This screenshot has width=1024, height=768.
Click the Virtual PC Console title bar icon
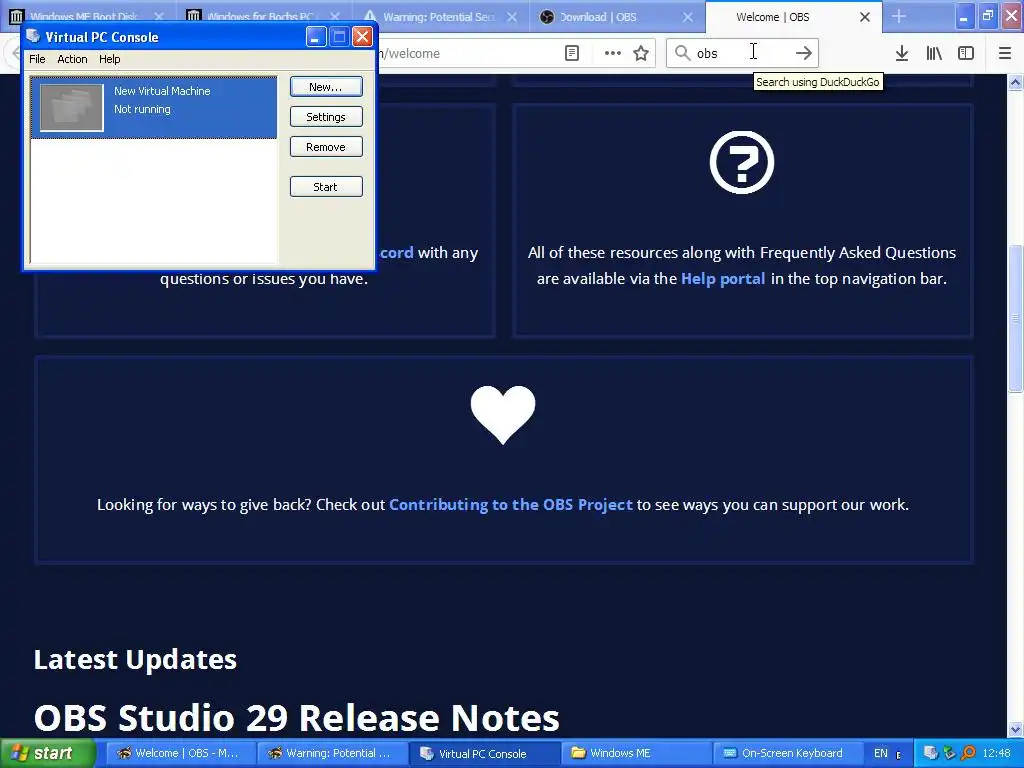point(33,37)
